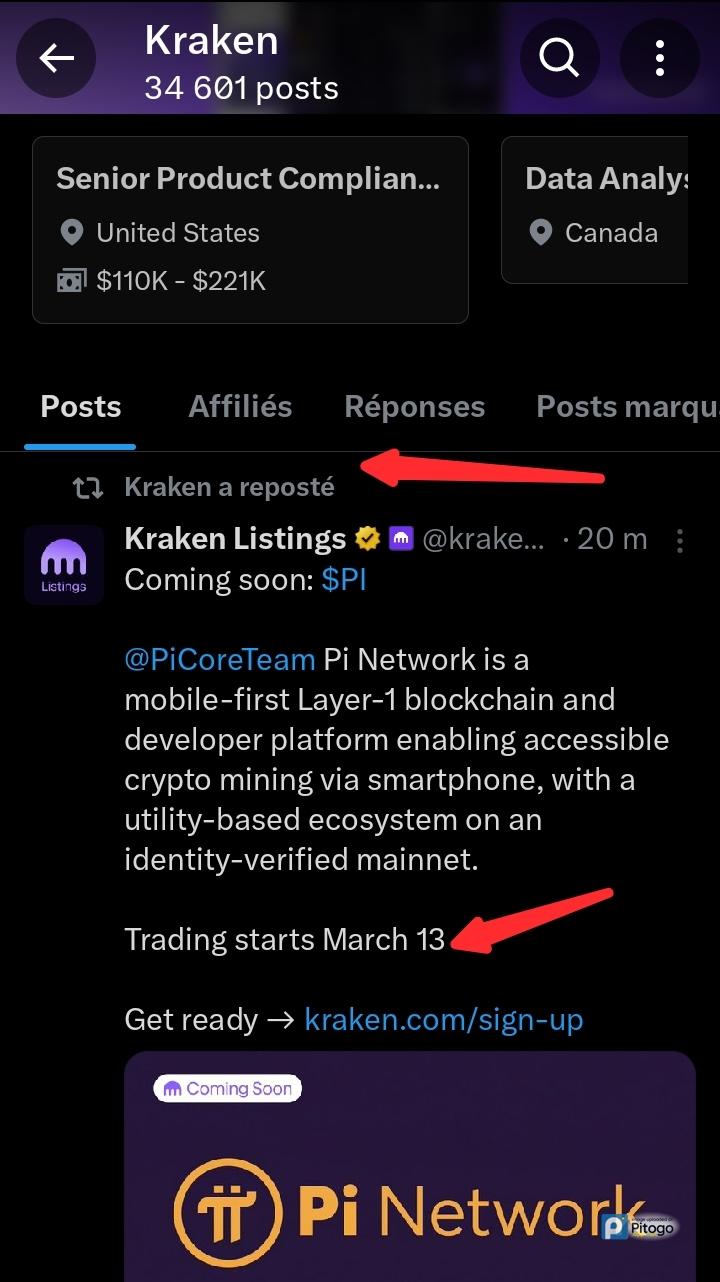Image resolution: width=720 pixels, height=1282 pixels.
Task: Tap the Kraken Listings account name
Action: [235, 539]
